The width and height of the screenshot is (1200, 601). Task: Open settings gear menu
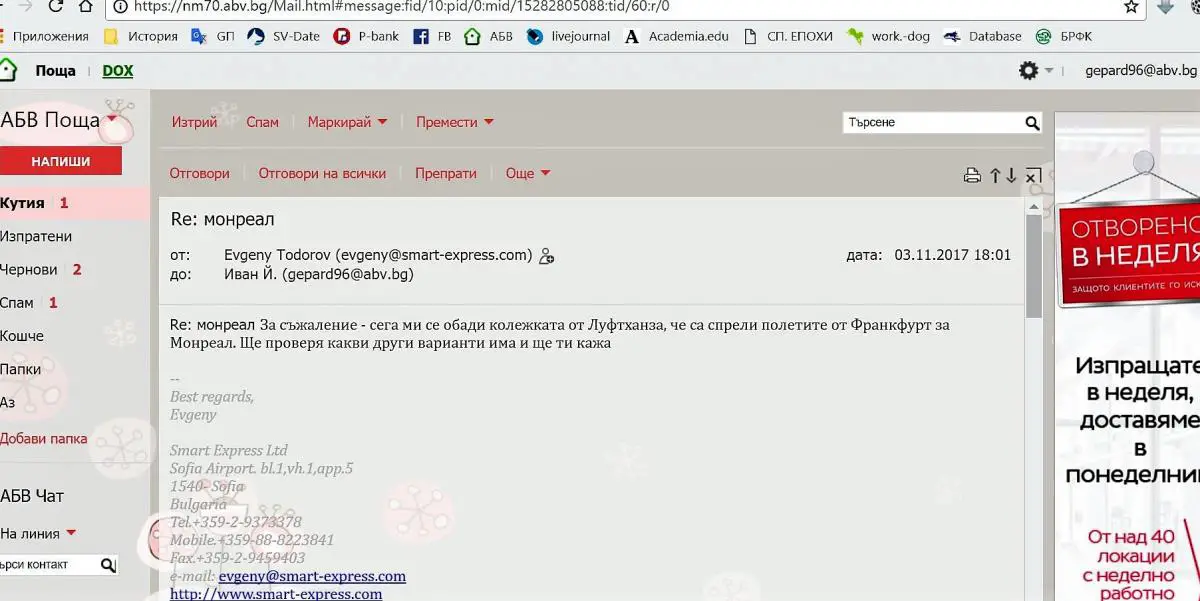[x=1028, y=71]
